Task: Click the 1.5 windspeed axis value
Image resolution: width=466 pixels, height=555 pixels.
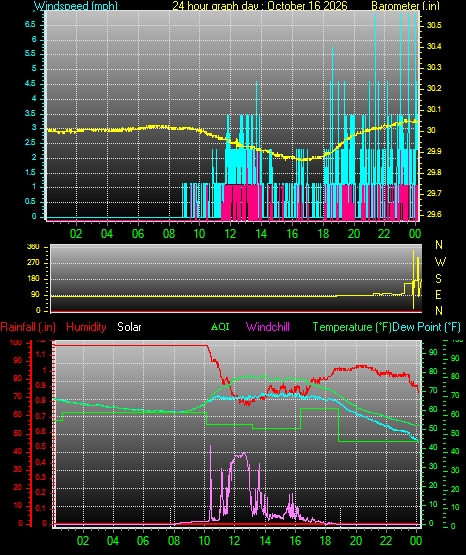Action: [x=30, y=172]
